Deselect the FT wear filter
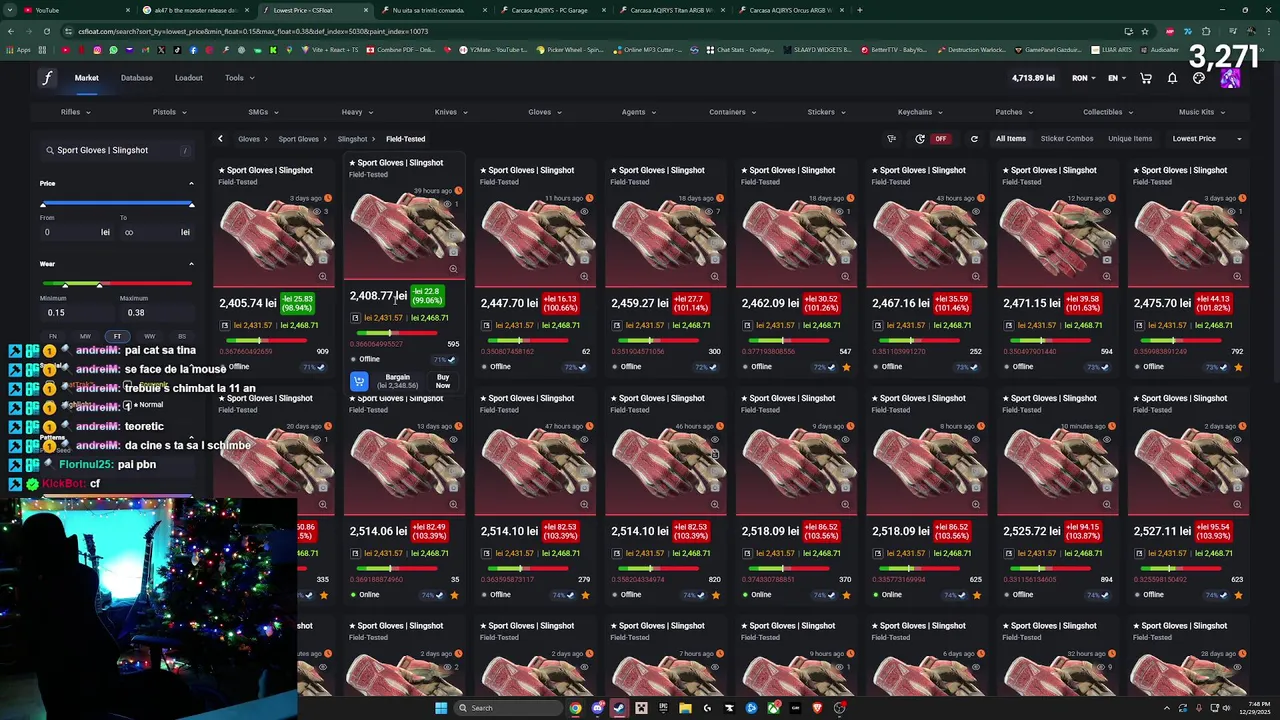The height and width of the screenshot is (720, 1280). click(117, 336)
